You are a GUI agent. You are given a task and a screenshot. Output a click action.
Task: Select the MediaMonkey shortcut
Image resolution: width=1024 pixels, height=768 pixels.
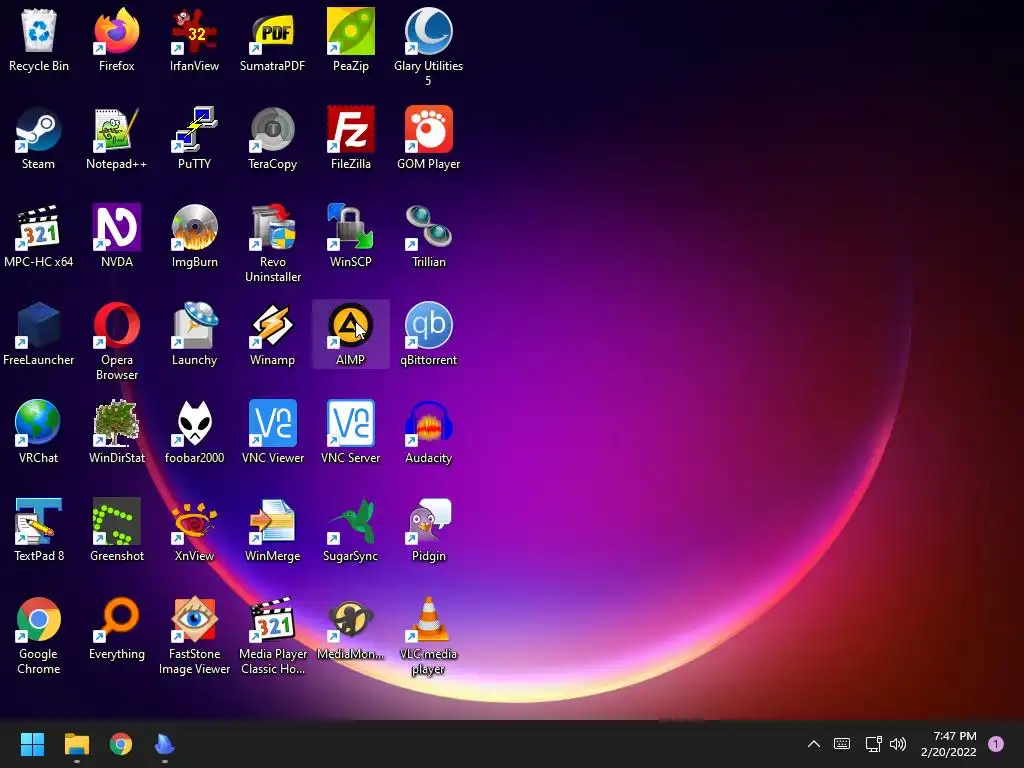[351, 619]
